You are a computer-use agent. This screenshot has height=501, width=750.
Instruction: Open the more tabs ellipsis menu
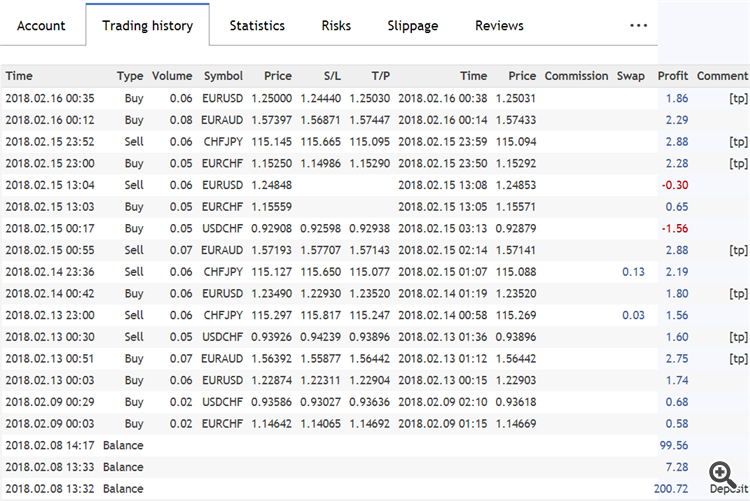639,26
